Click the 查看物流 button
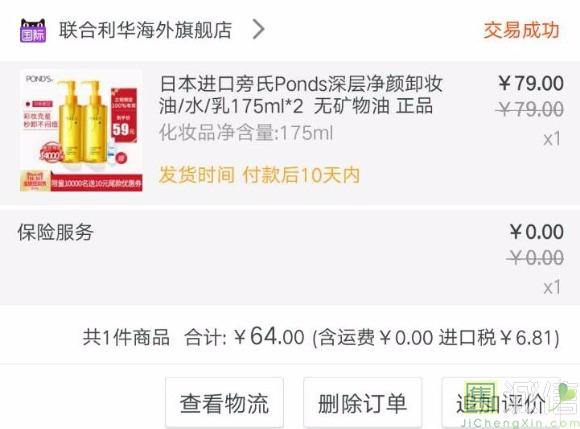 (225, 403)
